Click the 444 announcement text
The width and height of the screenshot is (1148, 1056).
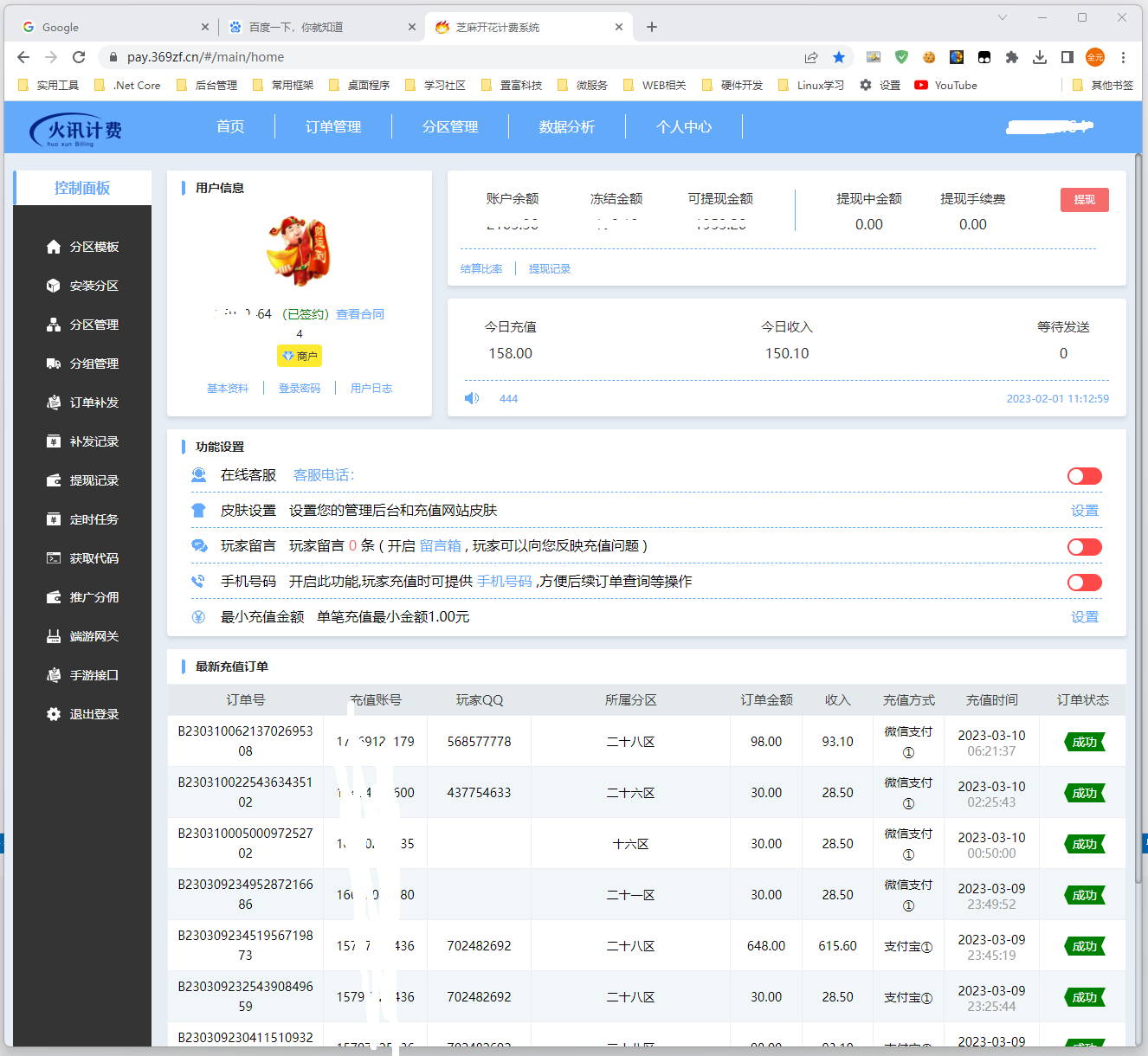[x=509, y=398]
